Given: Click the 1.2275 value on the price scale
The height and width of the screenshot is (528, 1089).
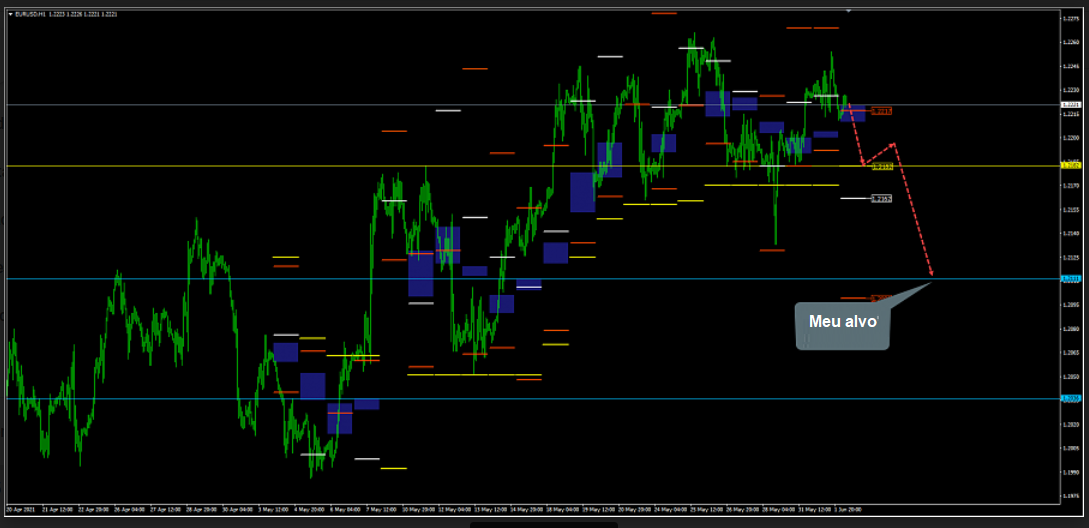Looking at the screenshot, I should [1071, 18].
